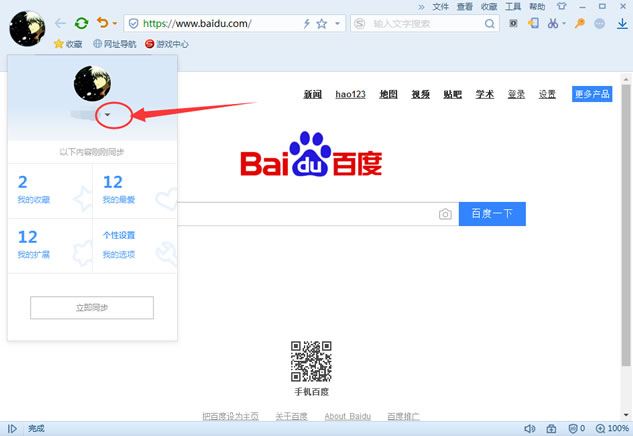Click the ad-block shield icon showing 0
Screen dimensions: 633x436
(x=577, y=428)
